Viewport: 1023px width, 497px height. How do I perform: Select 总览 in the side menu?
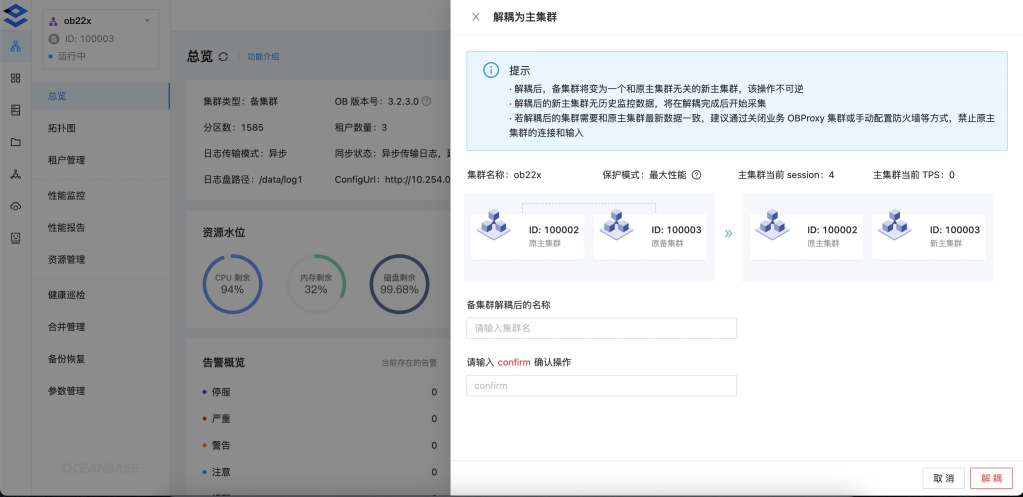point(100,96)
